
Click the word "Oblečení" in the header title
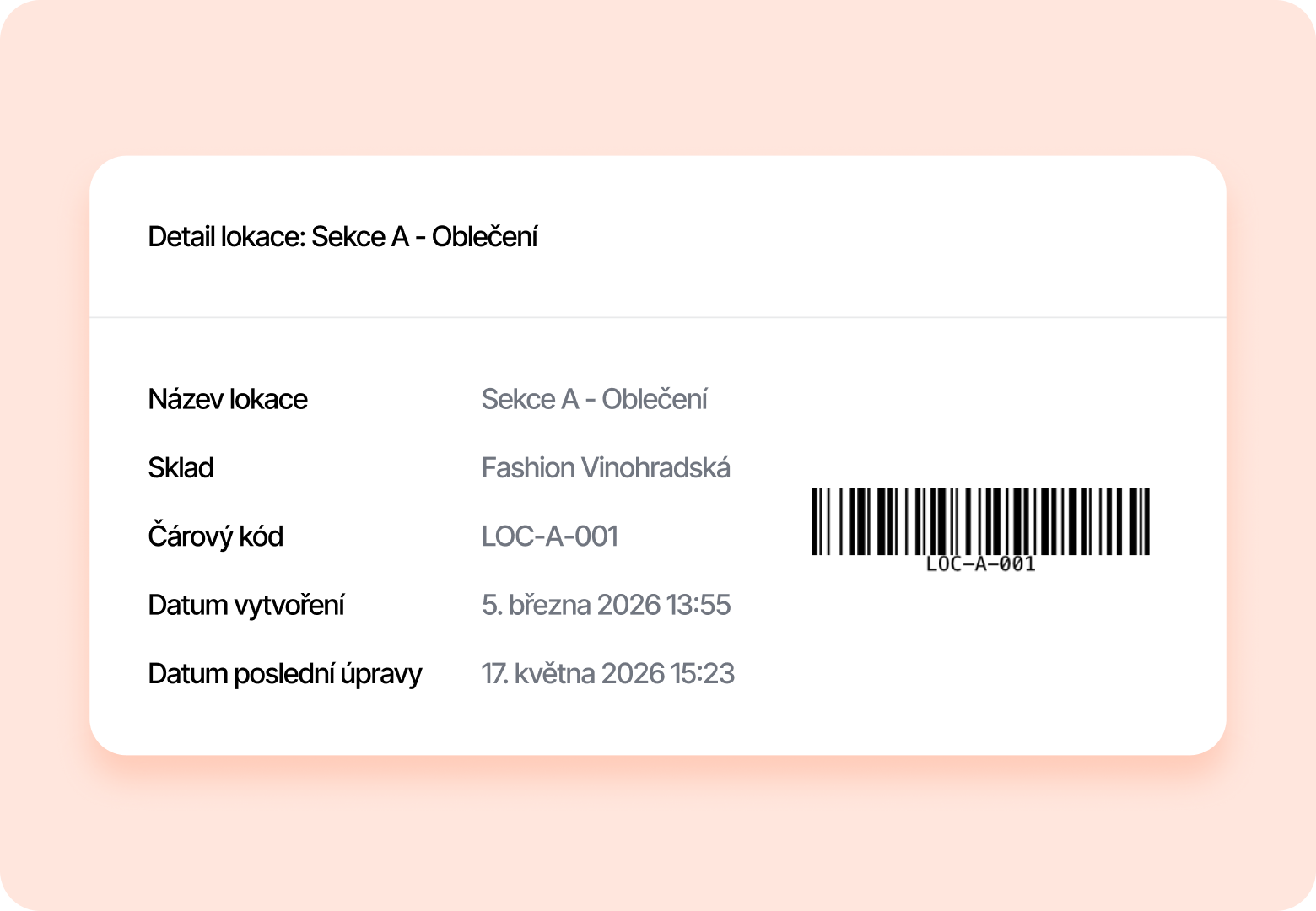click(x=484, y=237)
